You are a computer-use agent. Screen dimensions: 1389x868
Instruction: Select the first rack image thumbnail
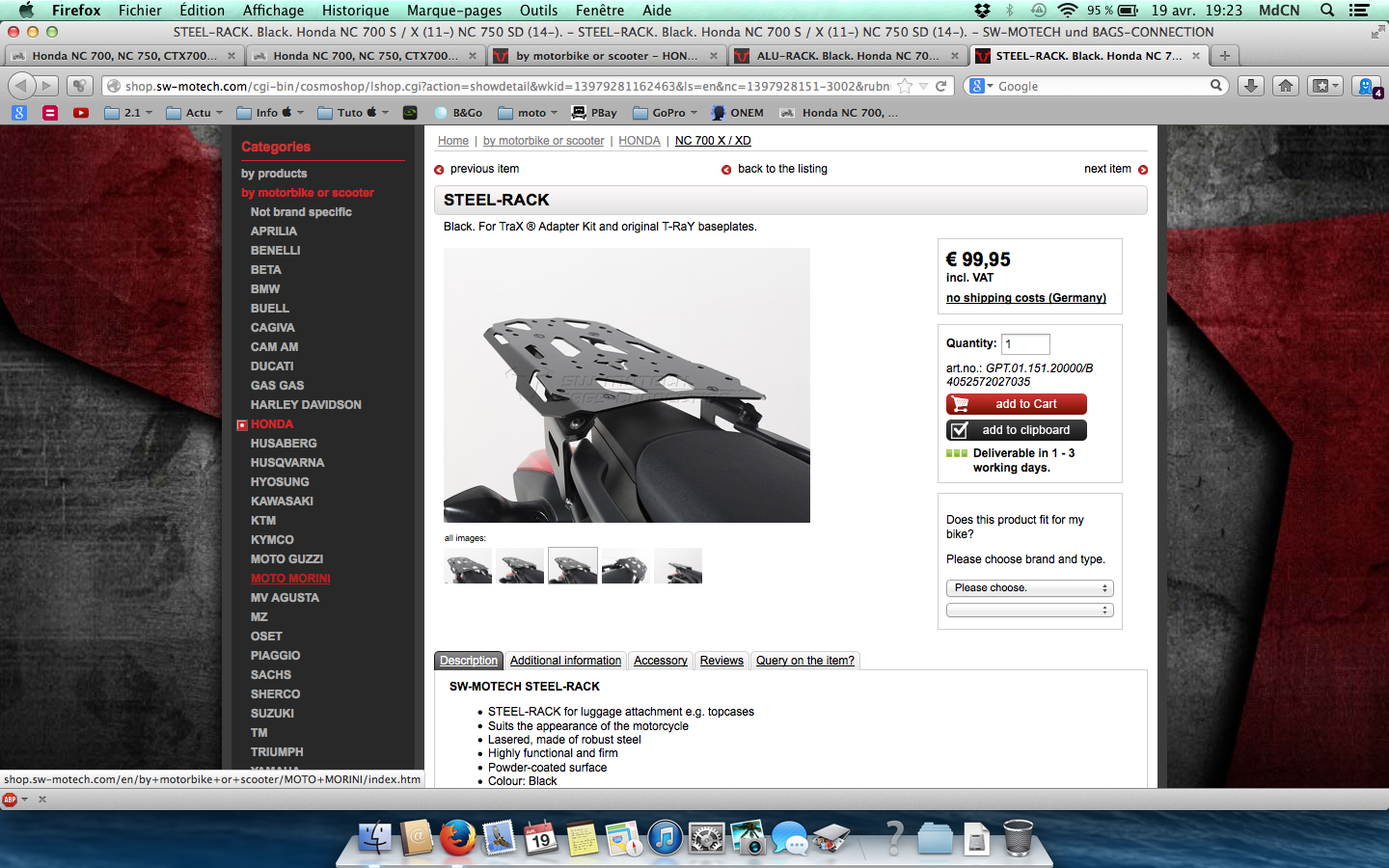point(468,566)
